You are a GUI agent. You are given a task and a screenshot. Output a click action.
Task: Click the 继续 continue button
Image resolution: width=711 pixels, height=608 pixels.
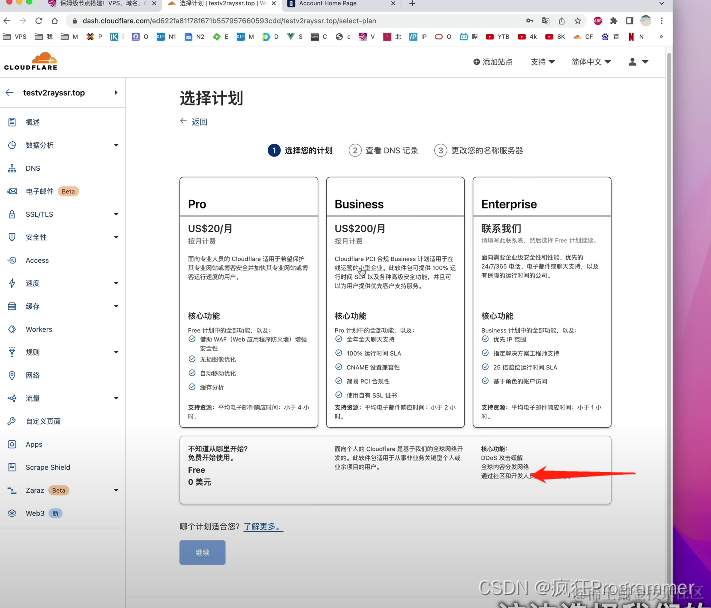pyautogui.click(x=202, y=553)
